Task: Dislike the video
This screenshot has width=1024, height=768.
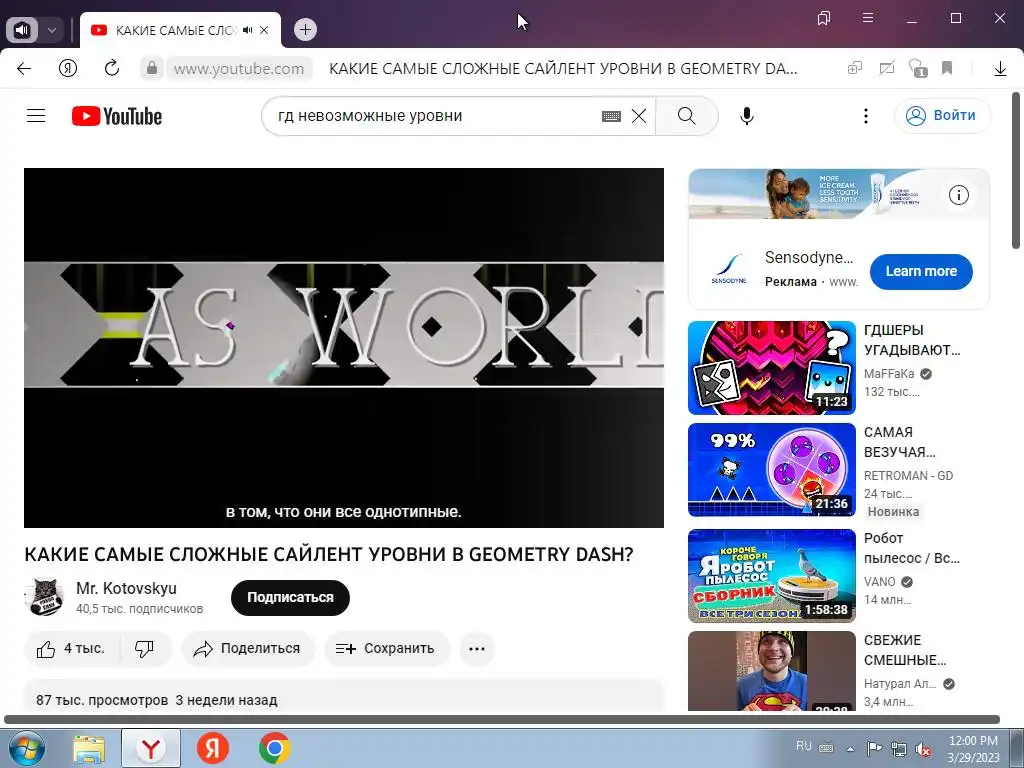Action: (144, 648)
